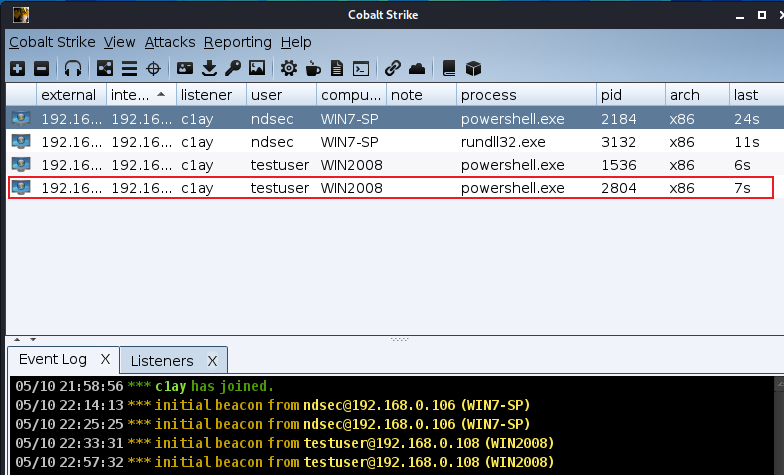Screen dimensions: 784x475
Task: Switch to Pivot Graph view icon
Action: [x=105, y=68]
